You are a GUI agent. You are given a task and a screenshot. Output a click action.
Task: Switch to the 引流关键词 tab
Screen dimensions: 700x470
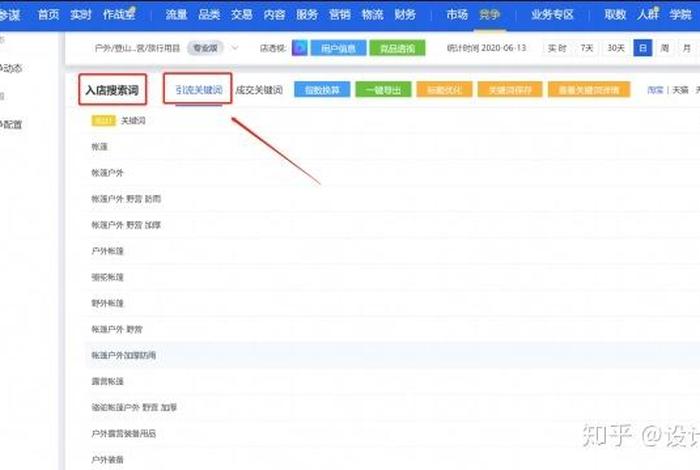pos(199,90)
